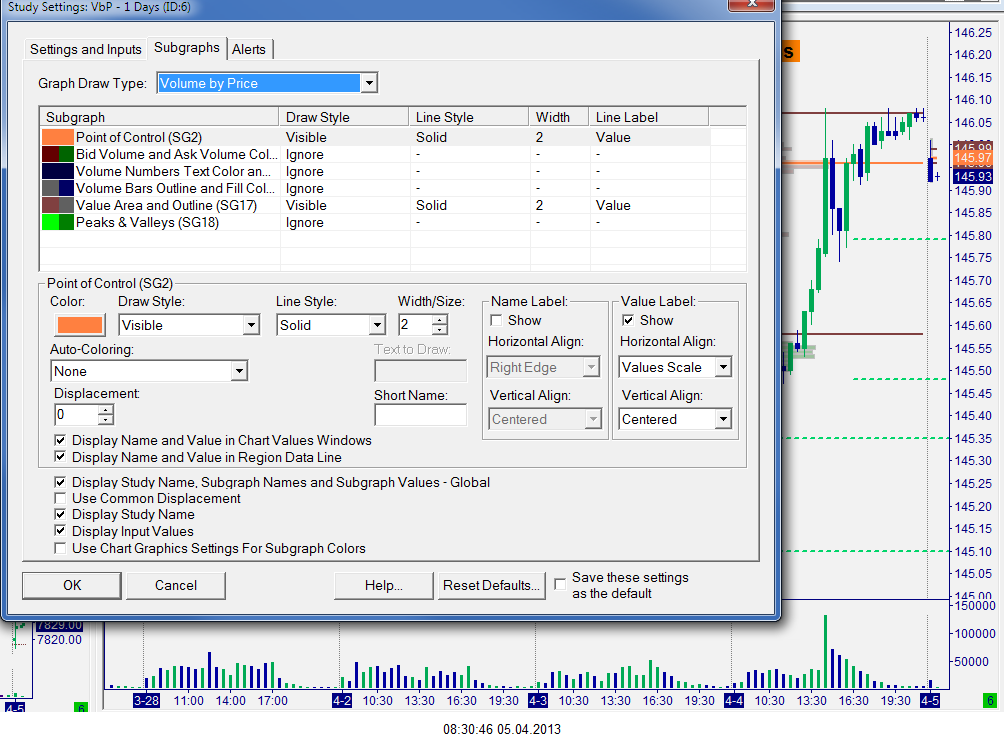Open the Alerts tab

249,49
